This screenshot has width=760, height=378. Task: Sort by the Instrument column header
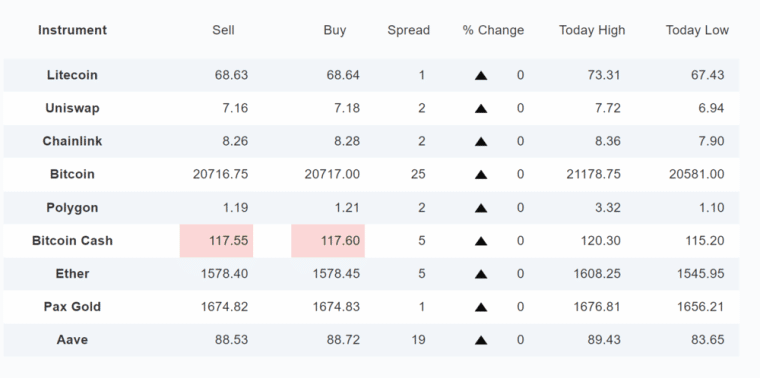pos(72,30)
